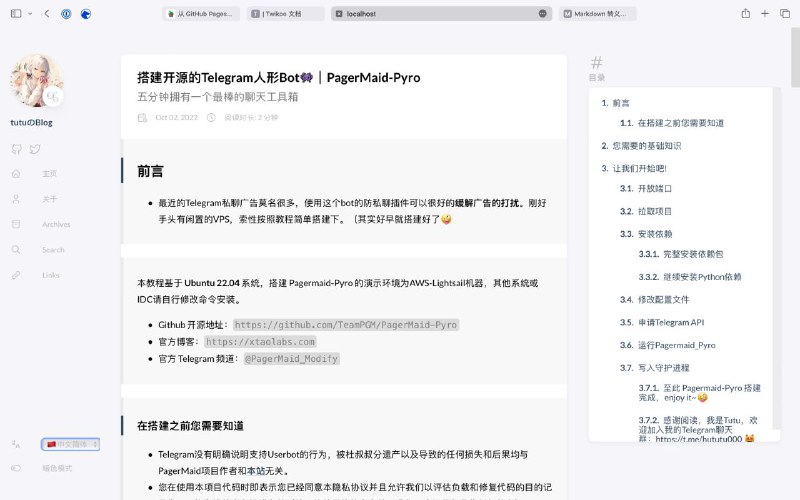Open the Archives sidebar menu item
Image resolution: width=800 pixels, height=500 pixels.
[x=56, y=224]
